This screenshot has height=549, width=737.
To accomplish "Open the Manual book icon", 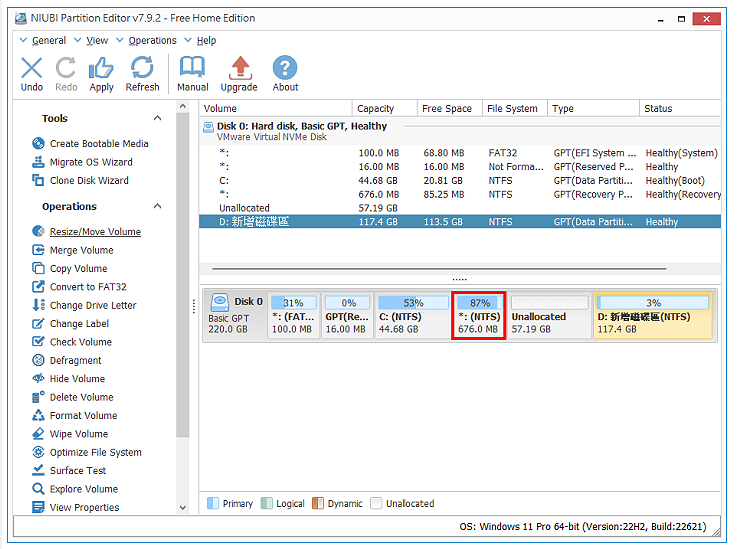I will 192,73.
